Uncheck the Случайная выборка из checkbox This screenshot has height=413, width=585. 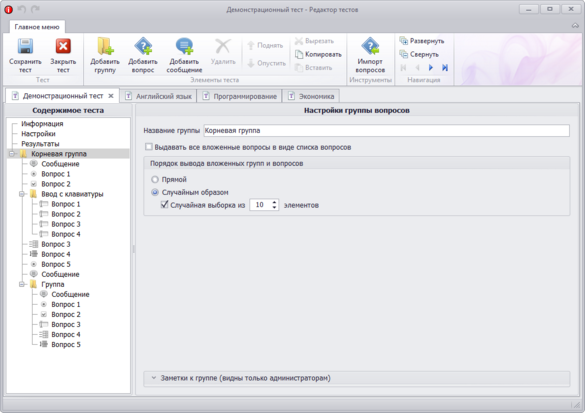pos(165,204)
